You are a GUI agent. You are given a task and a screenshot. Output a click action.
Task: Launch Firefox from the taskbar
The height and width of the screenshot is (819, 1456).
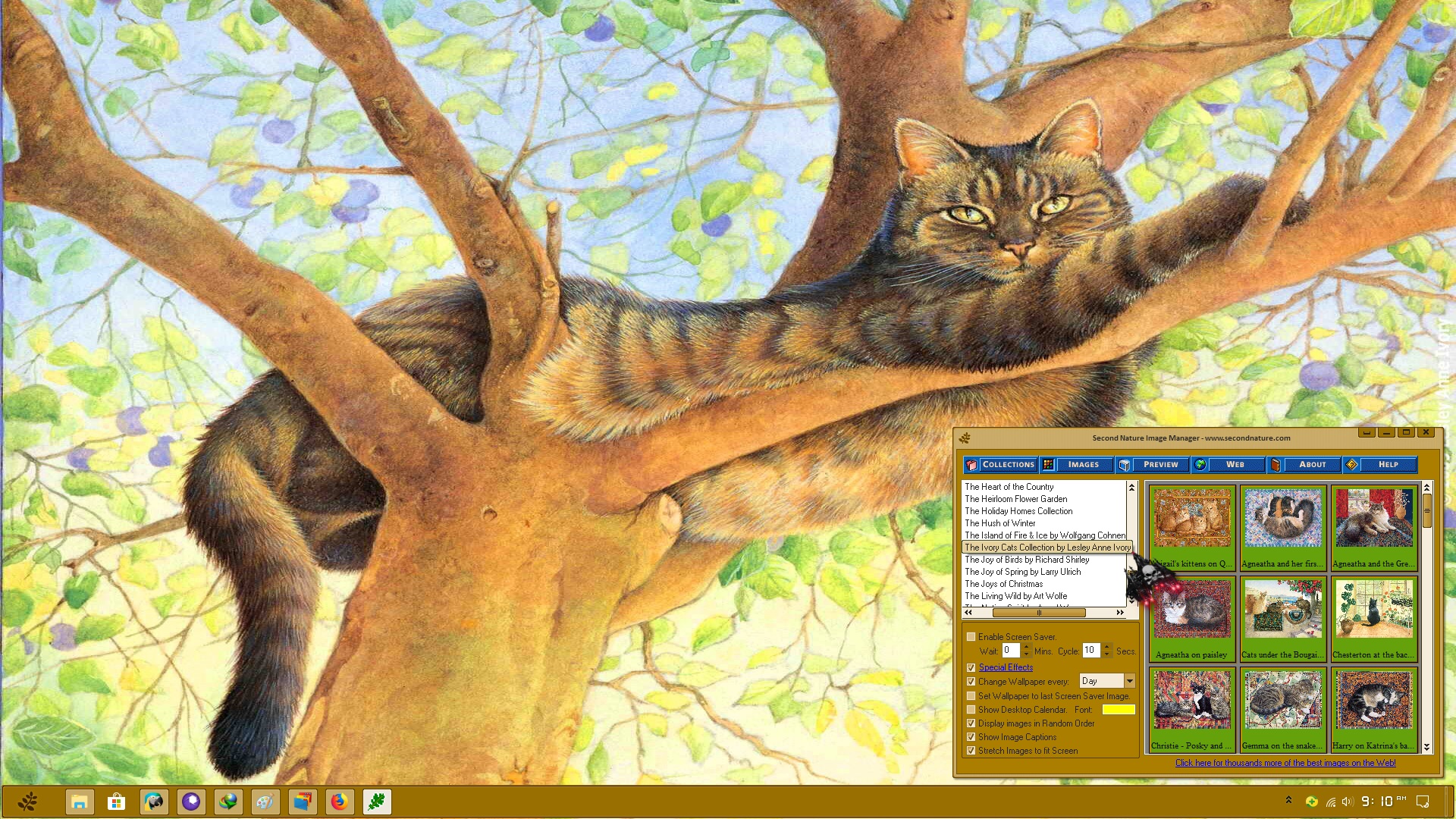click(x=340, y=802)
